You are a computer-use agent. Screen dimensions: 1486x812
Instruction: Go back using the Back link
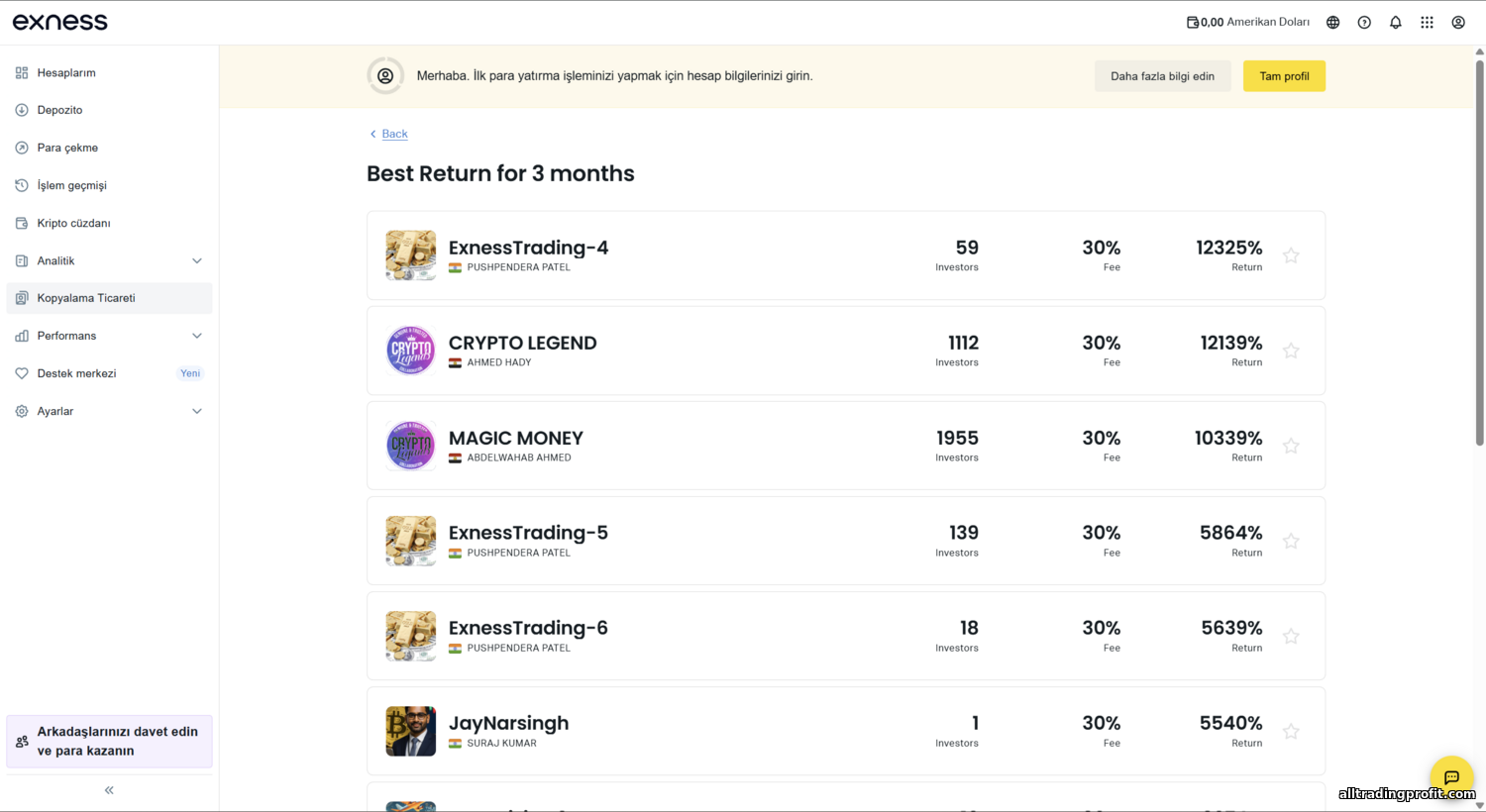pyautogui.click(x=394, y=134)
